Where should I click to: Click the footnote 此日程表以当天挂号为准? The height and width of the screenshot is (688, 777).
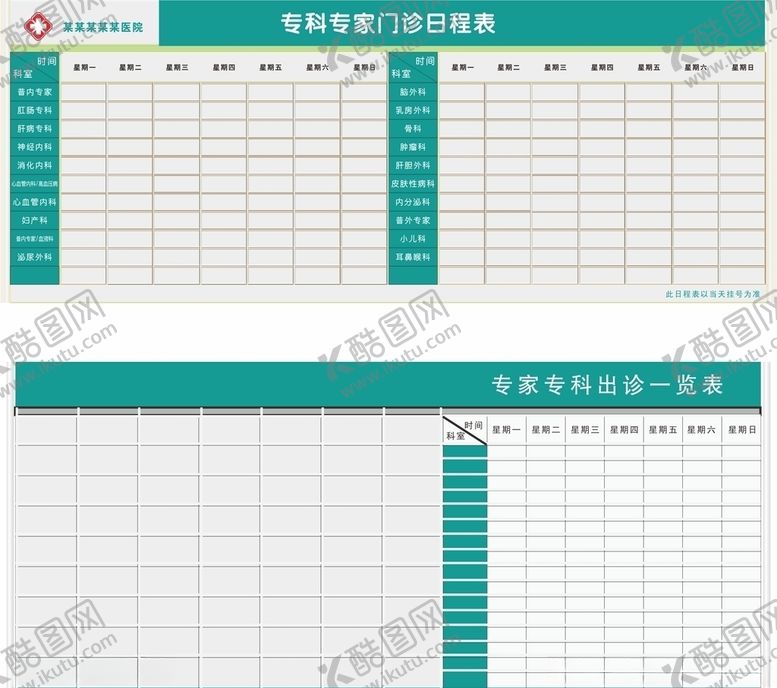coord(712,294)
